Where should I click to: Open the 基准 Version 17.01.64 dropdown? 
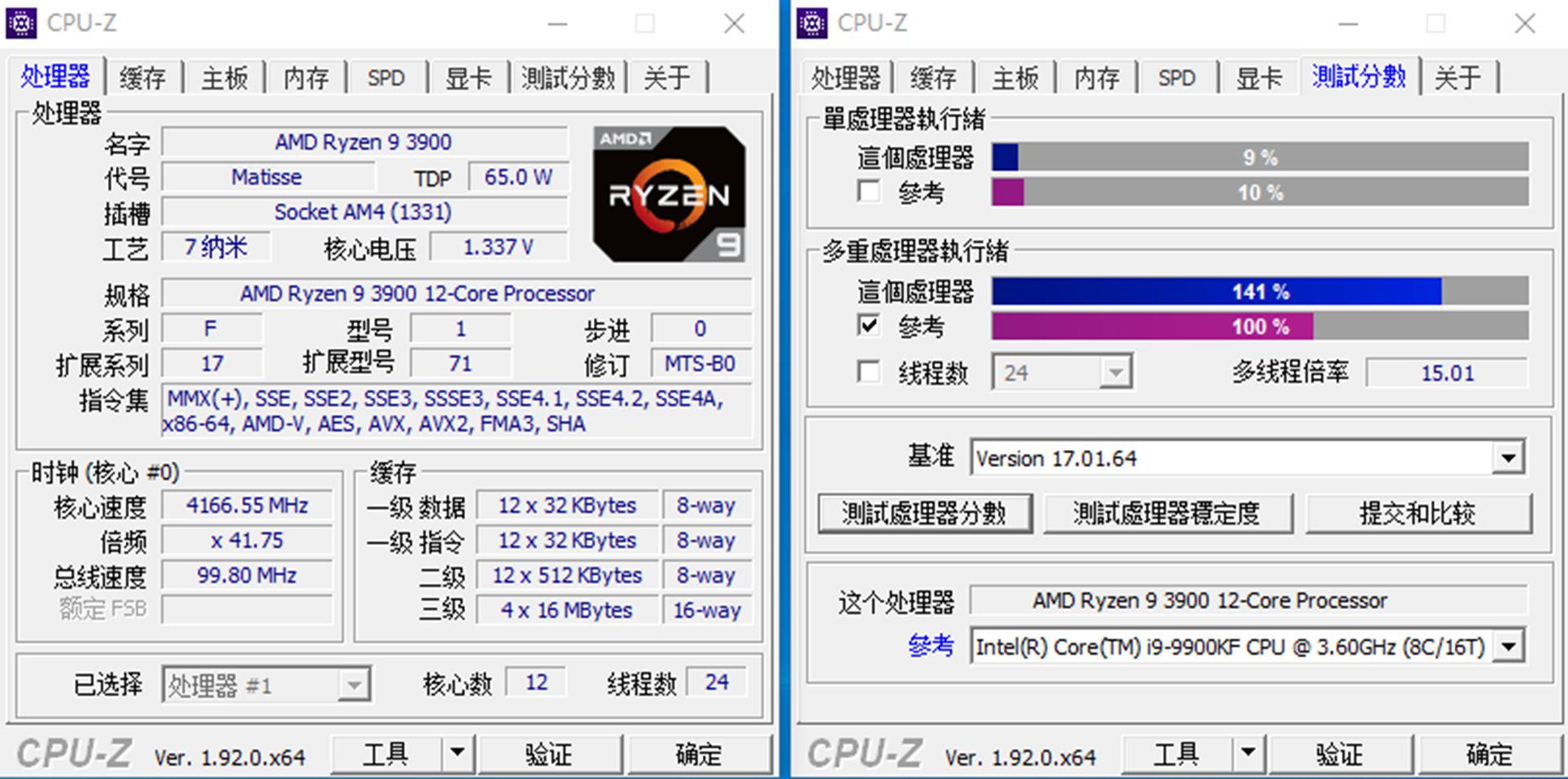pos(1508,458)
